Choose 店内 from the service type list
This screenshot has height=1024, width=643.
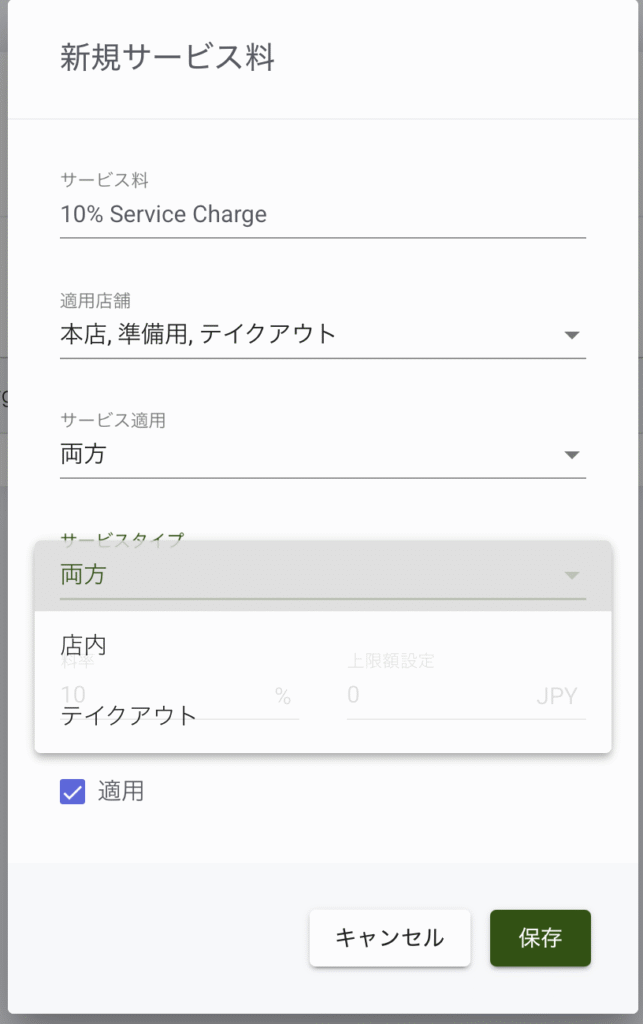coord(84,645)
